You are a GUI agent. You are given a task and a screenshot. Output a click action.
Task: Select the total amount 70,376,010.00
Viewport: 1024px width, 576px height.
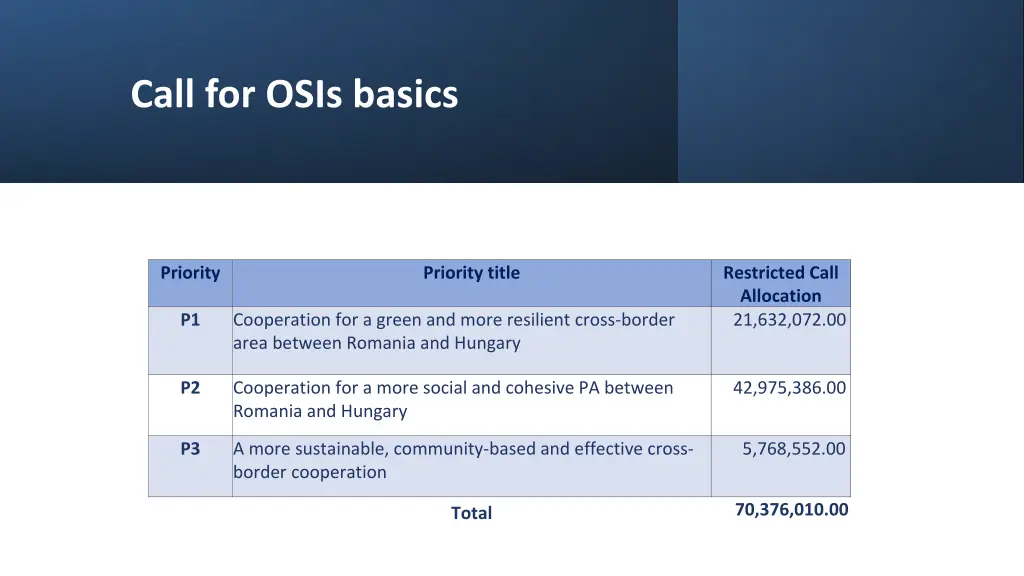tap(792, 510)
